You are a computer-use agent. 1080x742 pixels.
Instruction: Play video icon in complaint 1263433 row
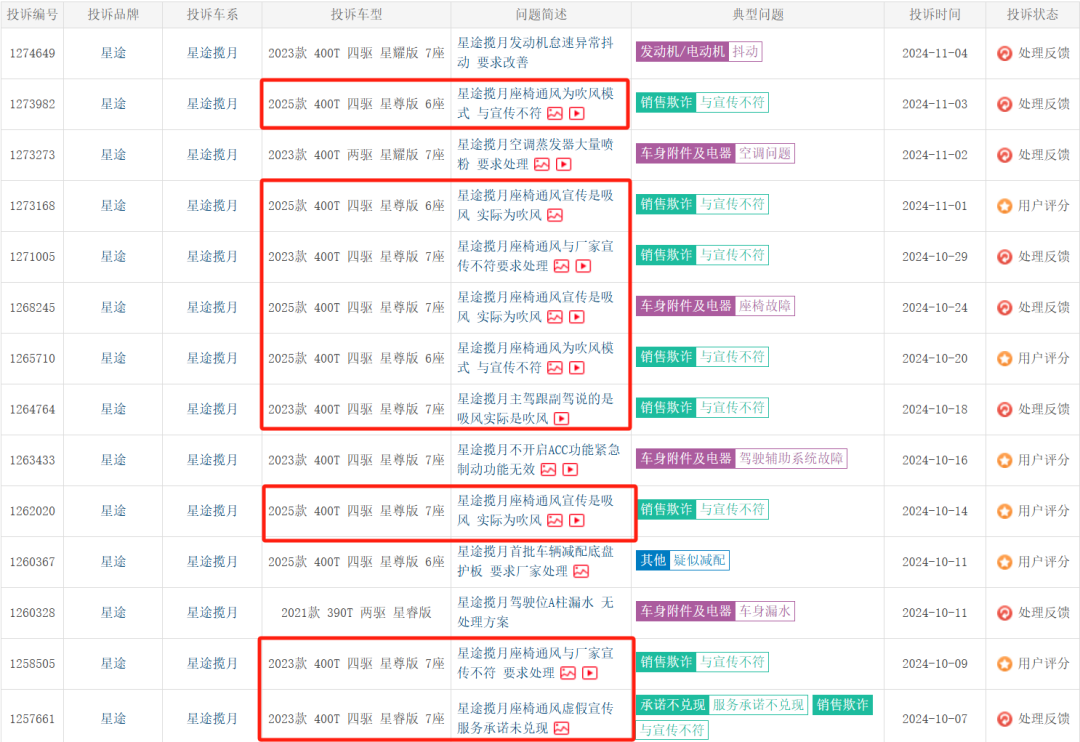click(x=570, y=470)
